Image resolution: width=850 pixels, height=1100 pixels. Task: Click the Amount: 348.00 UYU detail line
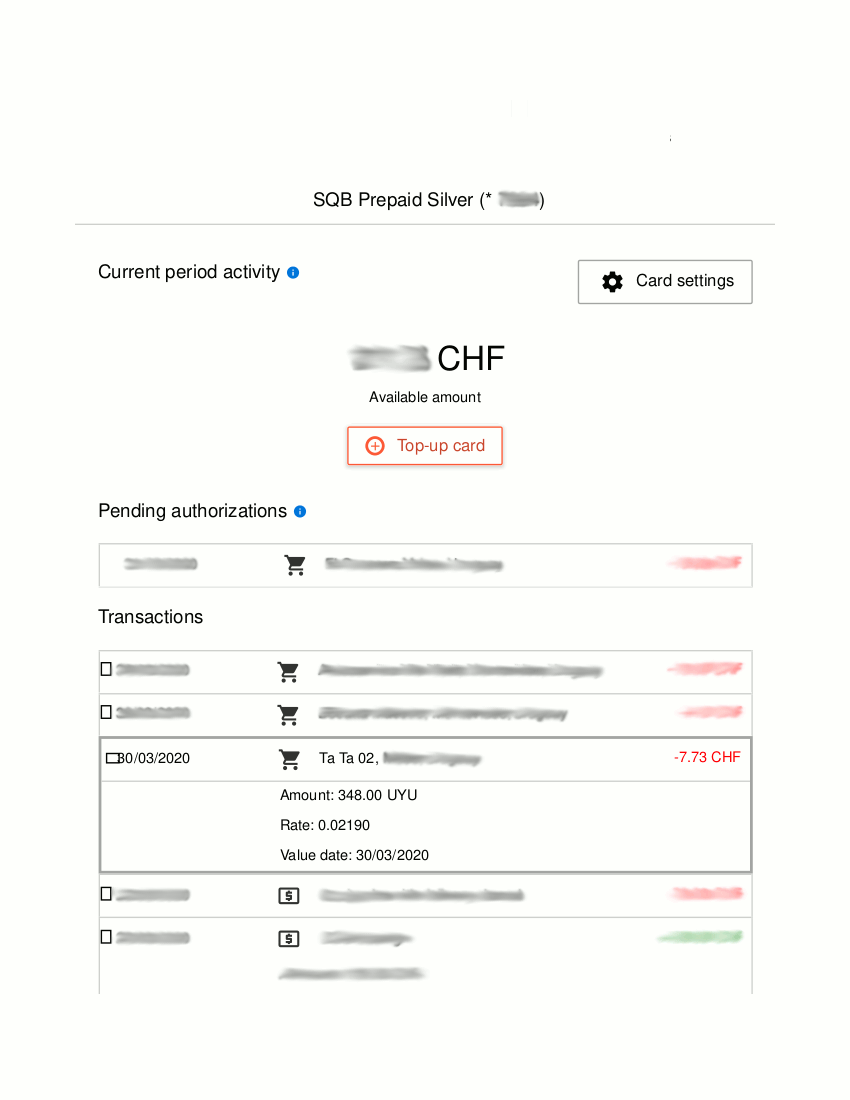348,796
